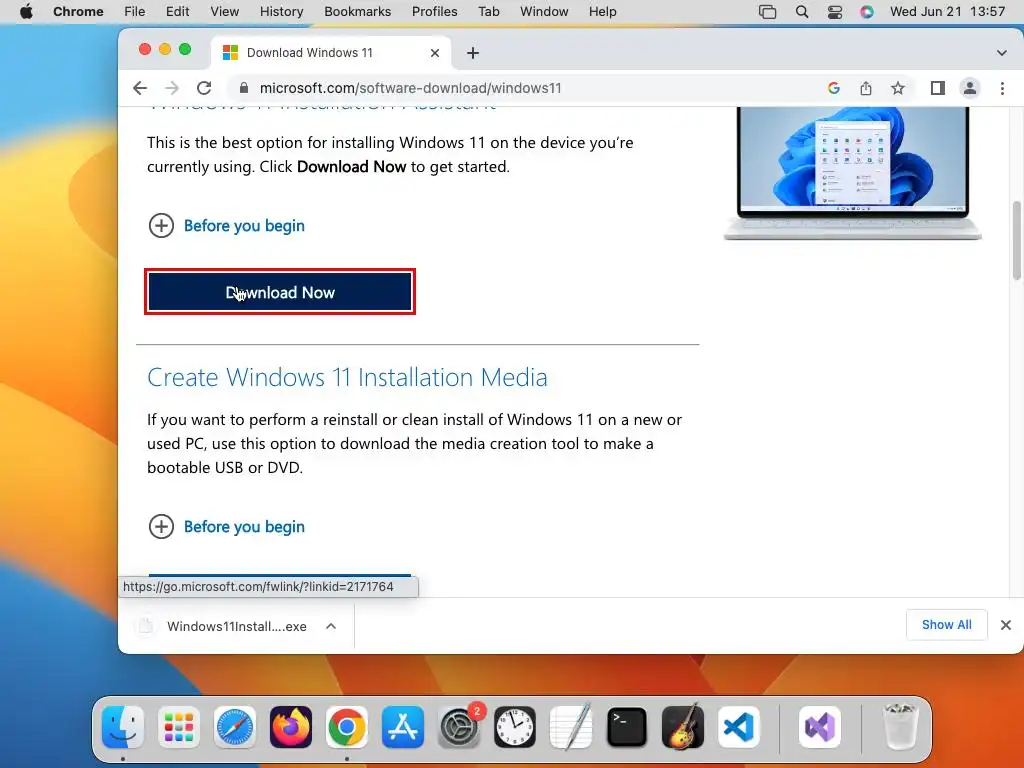Click the Google icon in the address bar
Viewport: 1024px width, 768px height.
[x=833, y=88]
